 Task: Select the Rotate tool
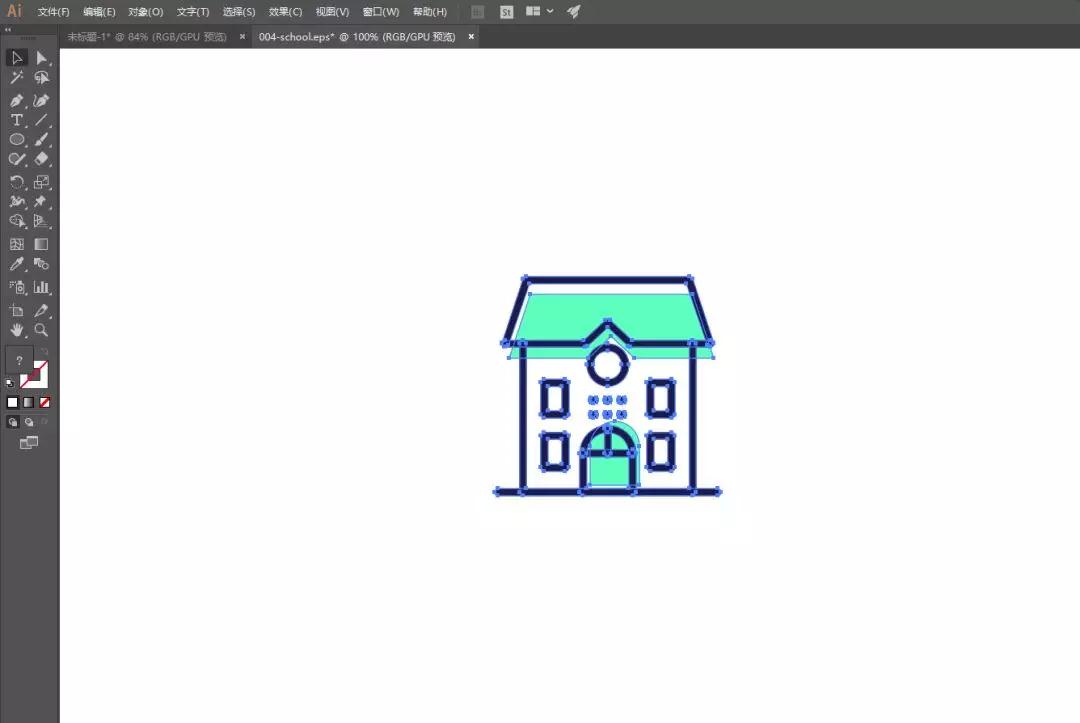coord(17,182)
